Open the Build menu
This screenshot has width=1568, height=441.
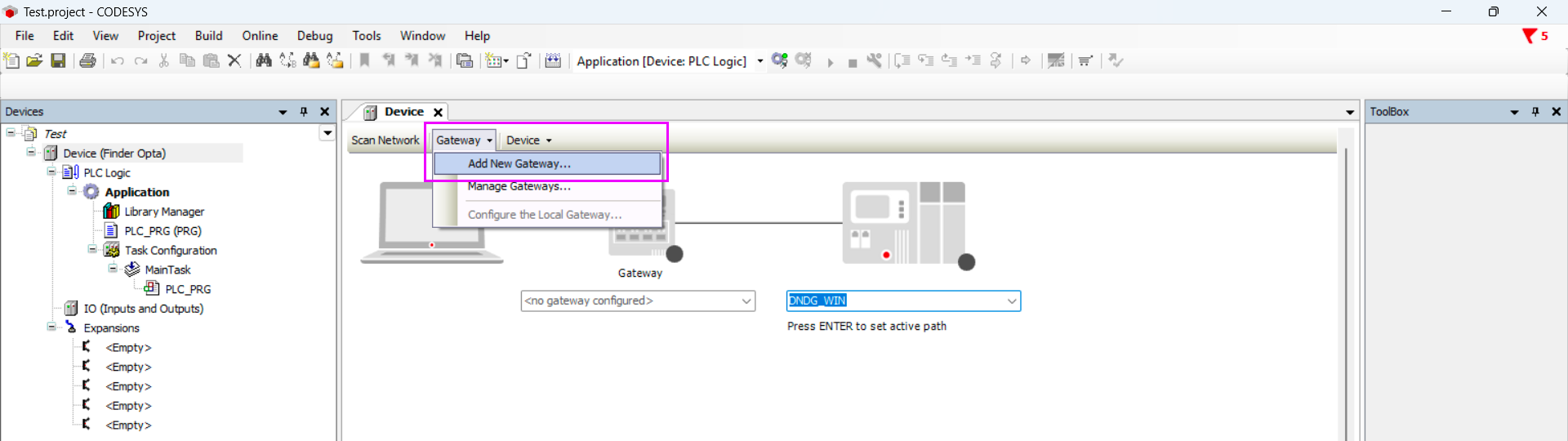[x=208, y=36]
